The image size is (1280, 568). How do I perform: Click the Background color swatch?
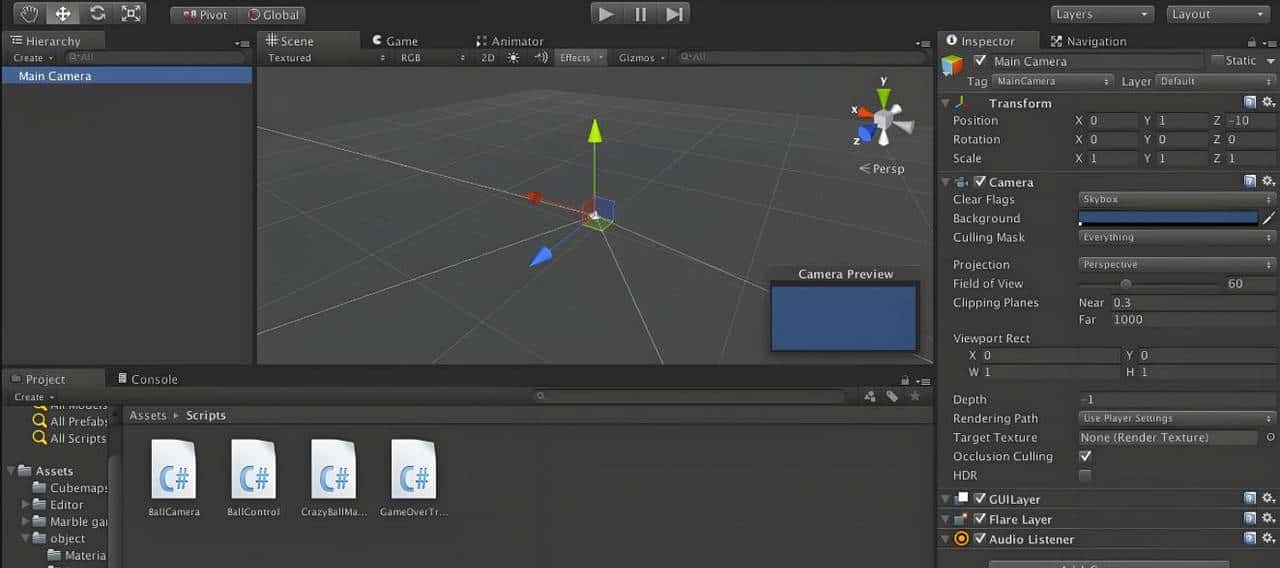1168,218
